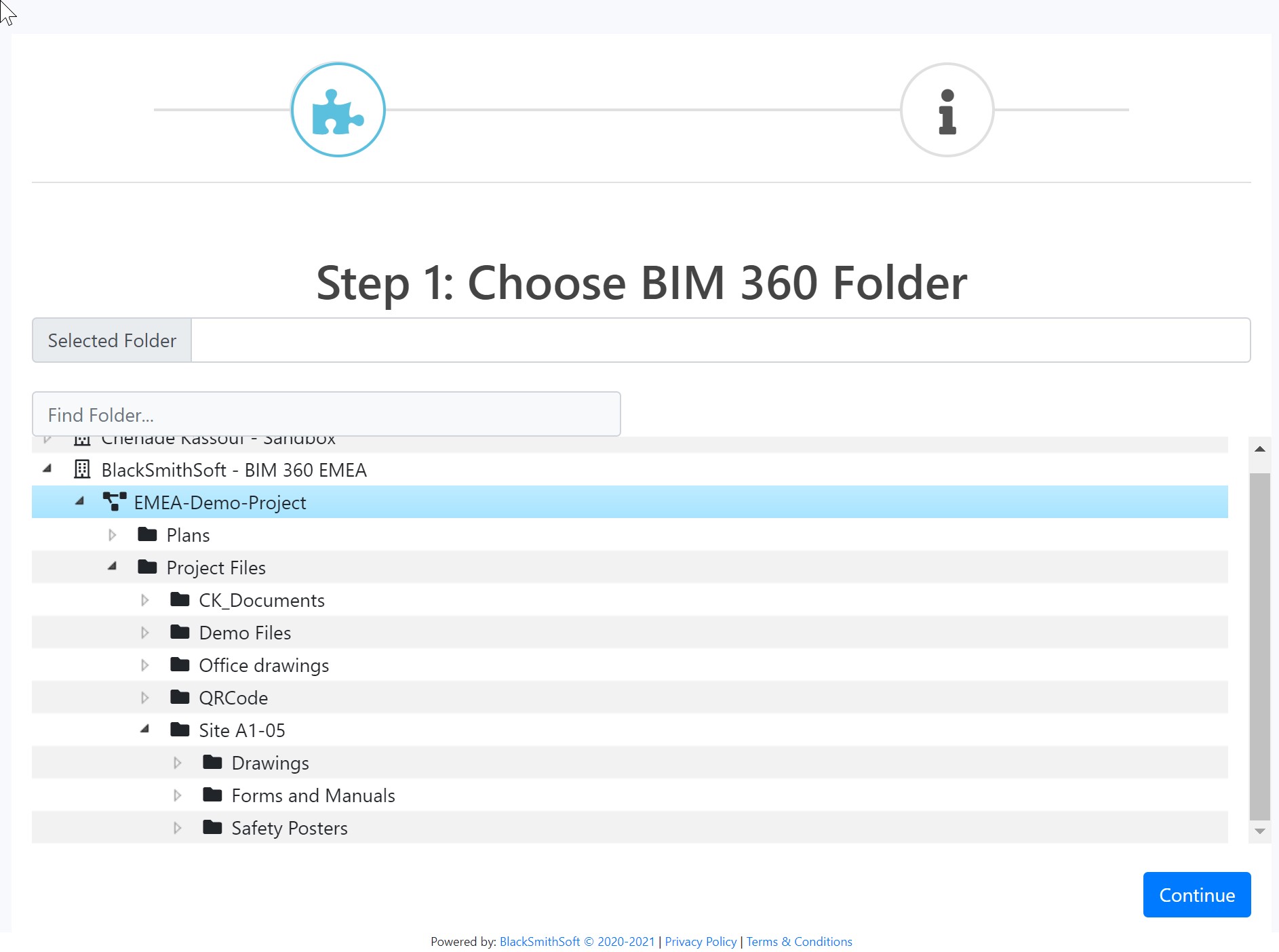This screenshot has width=1279, height=952.
Task: Collapse the Project Files folder
Action: (113, 566)
